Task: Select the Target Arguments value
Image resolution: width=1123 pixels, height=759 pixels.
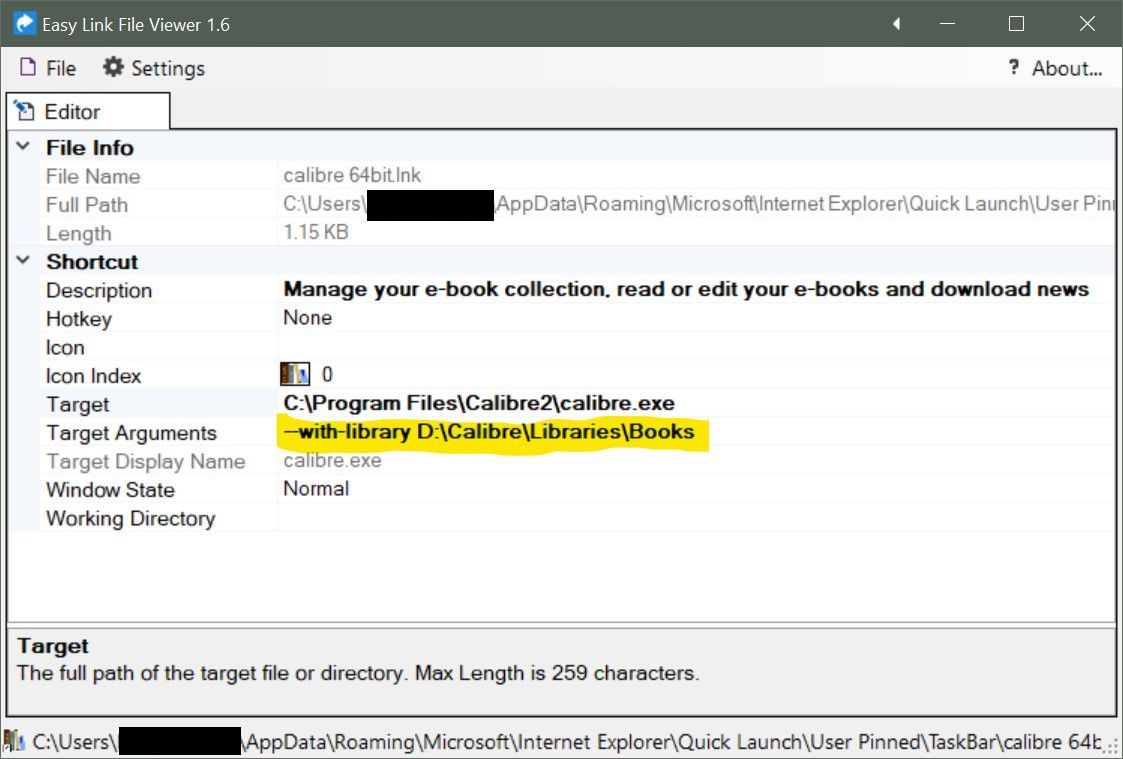Action: pos(488,432)
